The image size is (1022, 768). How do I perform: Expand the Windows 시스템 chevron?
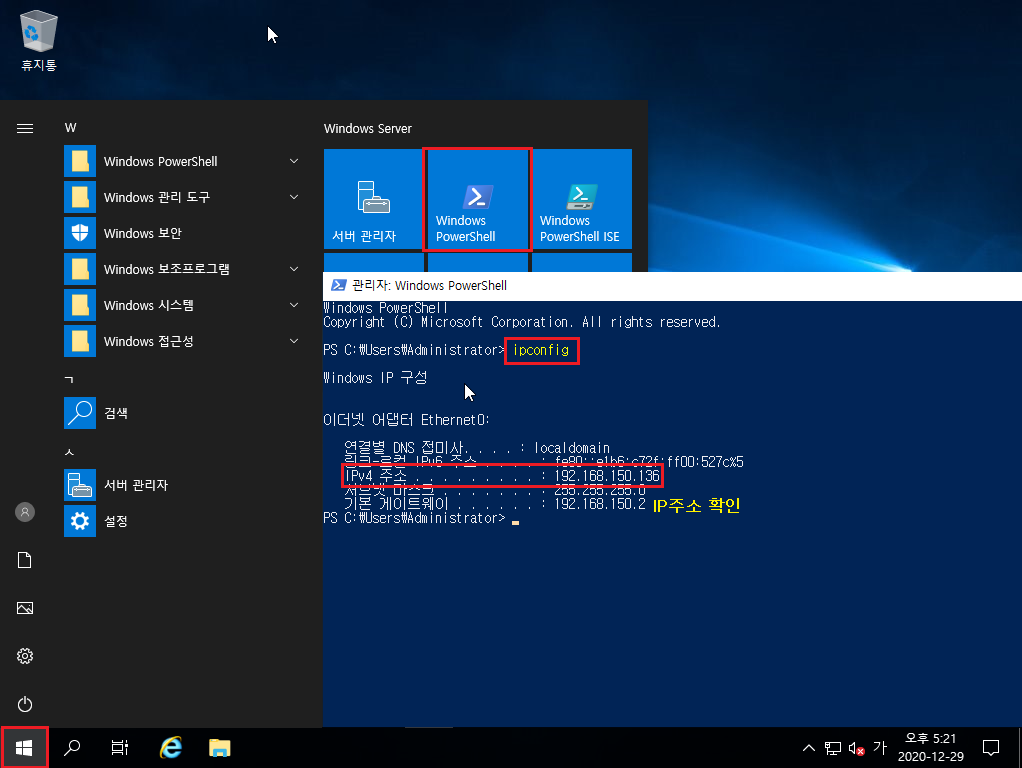[294, 305]
